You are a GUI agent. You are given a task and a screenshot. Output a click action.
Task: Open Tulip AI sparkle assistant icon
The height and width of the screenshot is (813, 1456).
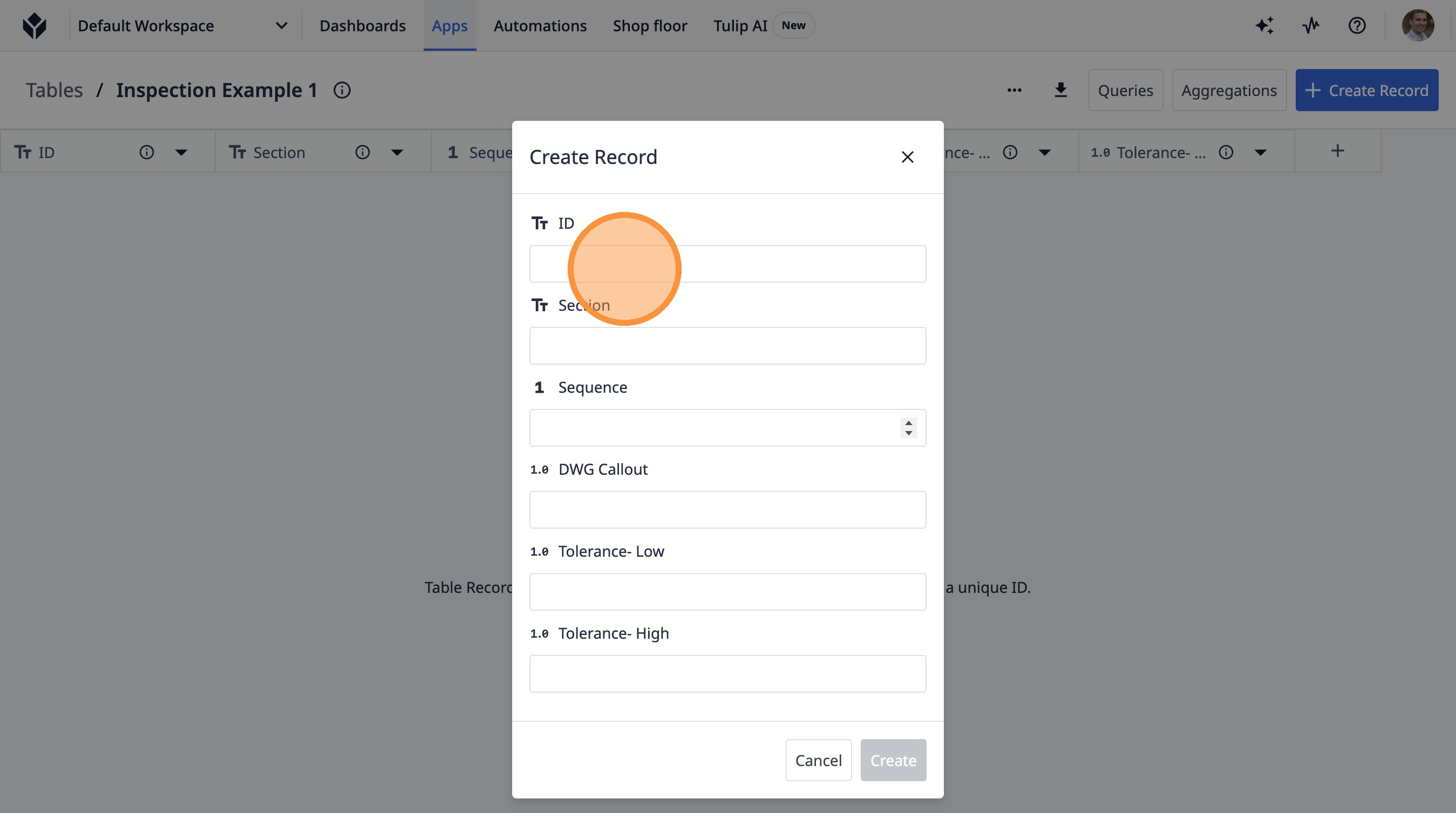point(1264,25)
